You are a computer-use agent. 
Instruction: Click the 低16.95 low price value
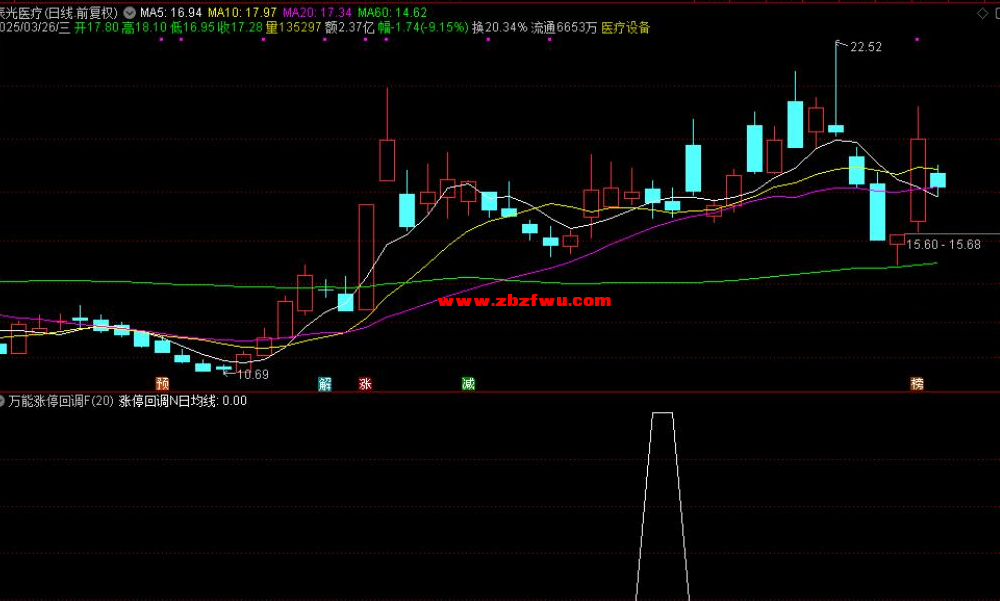pyautogui.click(x=193, y=27)
